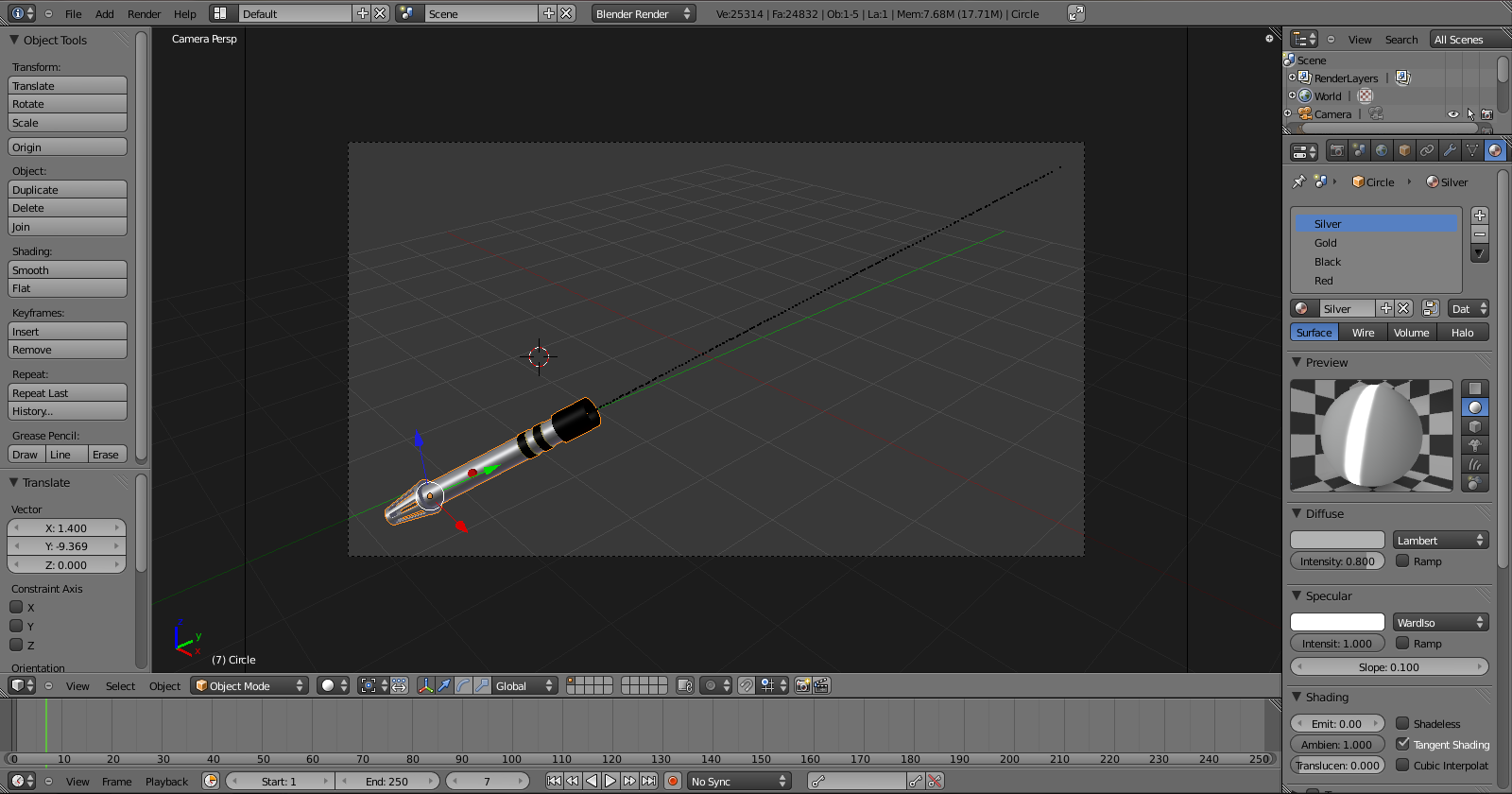Open the Render menu
This screenshot has height=794, width=1512.
[x=144, y=14]
